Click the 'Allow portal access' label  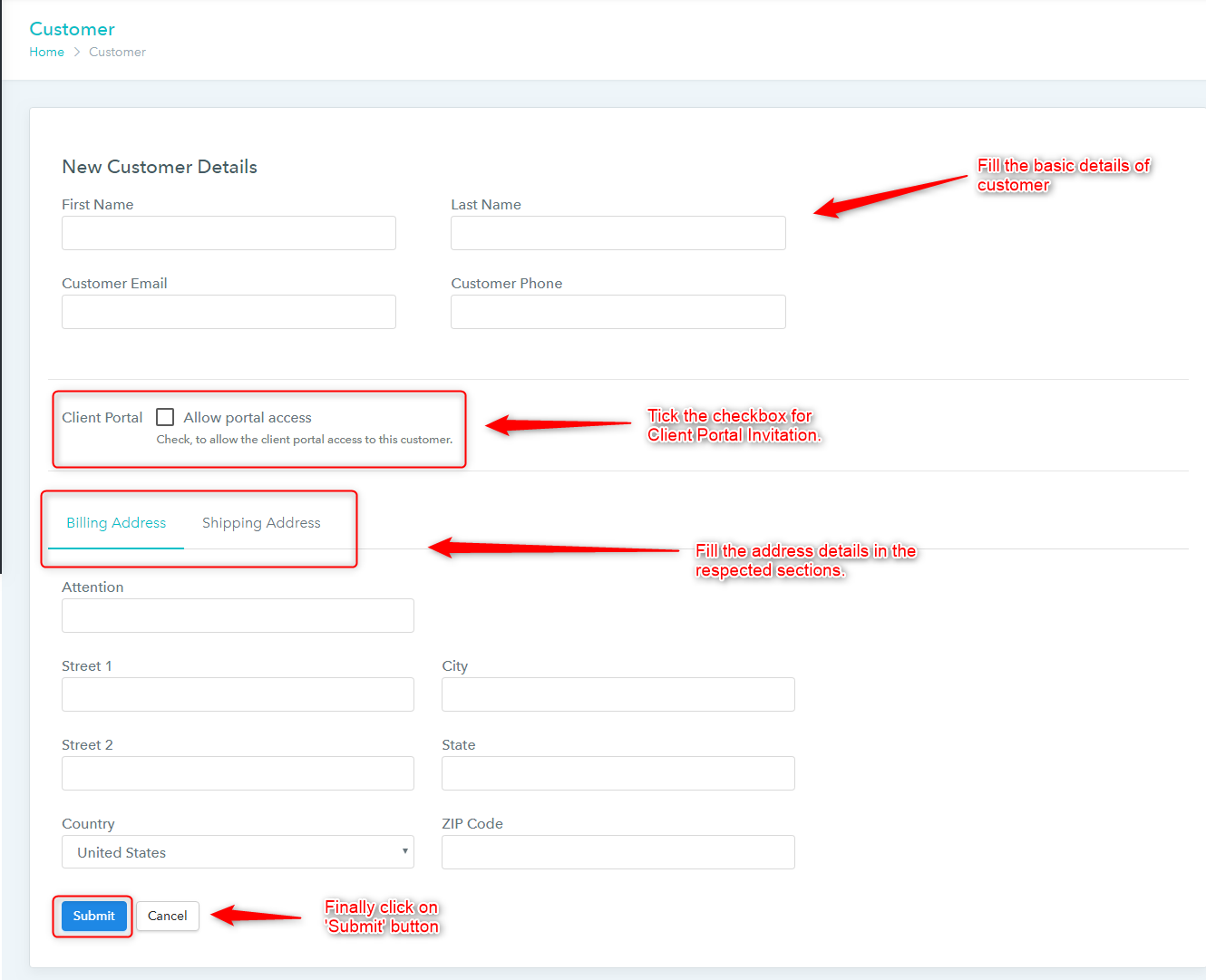[248, 417]
